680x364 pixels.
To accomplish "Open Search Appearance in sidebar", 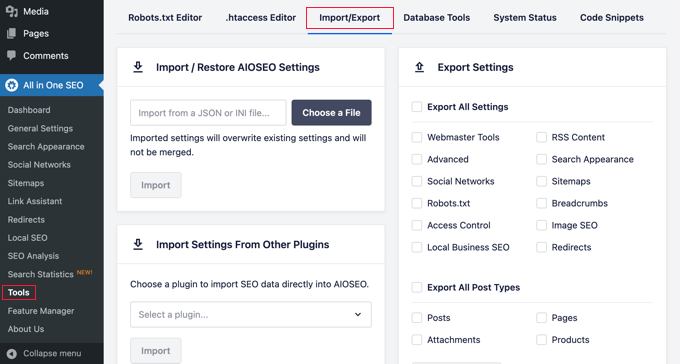I will click(46, 147).
